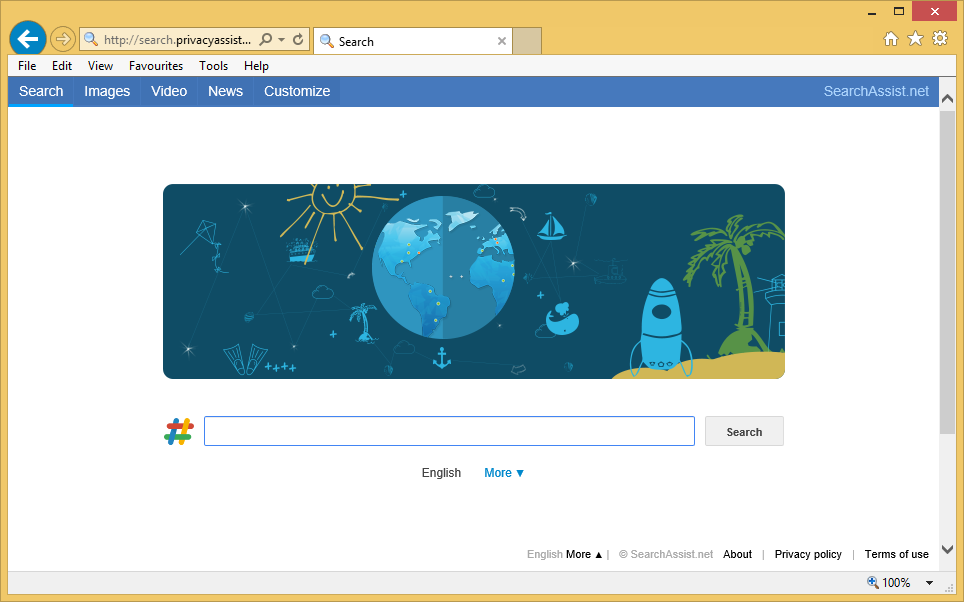The height and width of the screenshot is (602, 964).
Task: Click the browser Back arrow button
Action: 27,39
